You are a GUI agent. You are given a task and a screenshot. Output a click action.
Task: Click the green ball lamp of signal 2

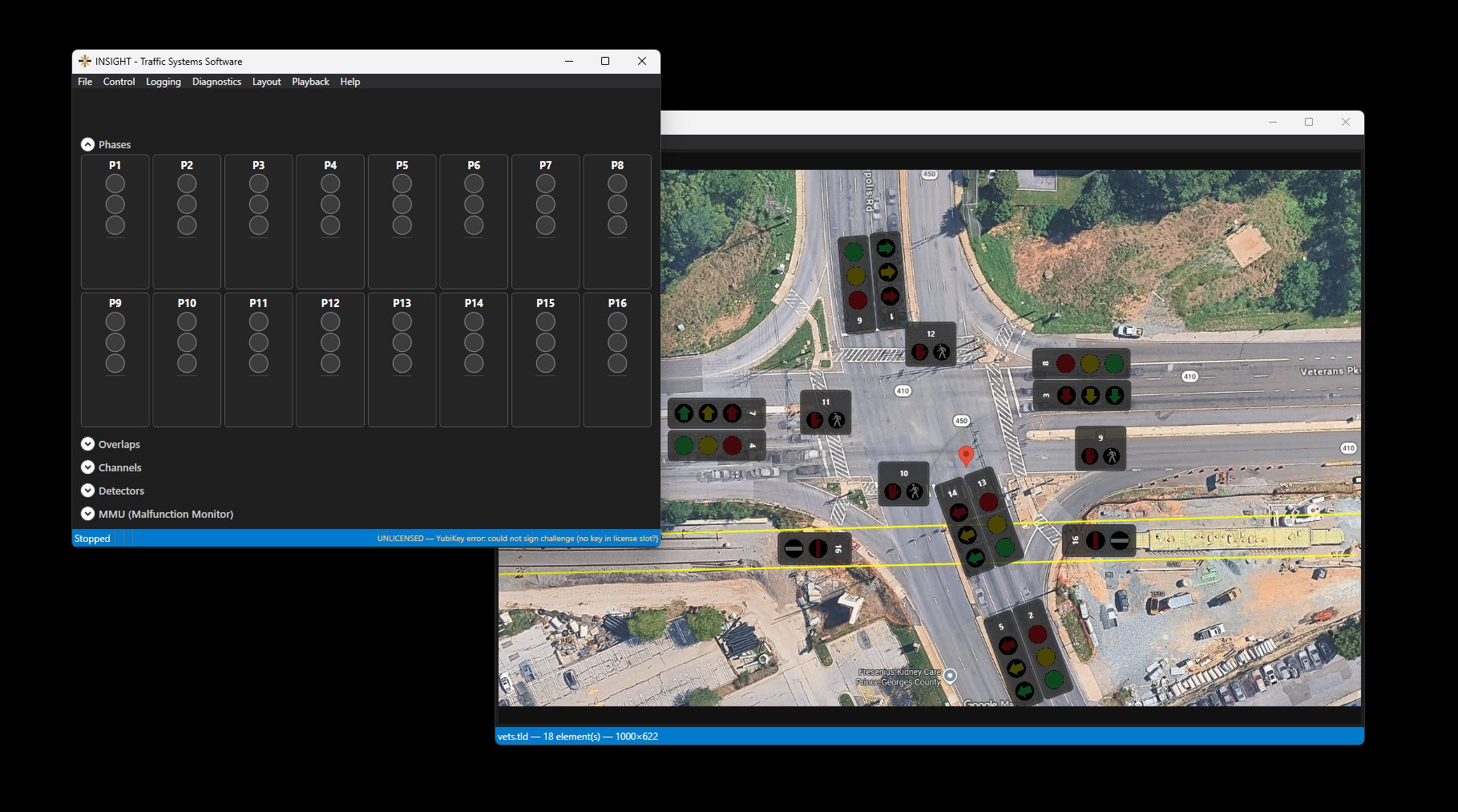[1054, 681]
